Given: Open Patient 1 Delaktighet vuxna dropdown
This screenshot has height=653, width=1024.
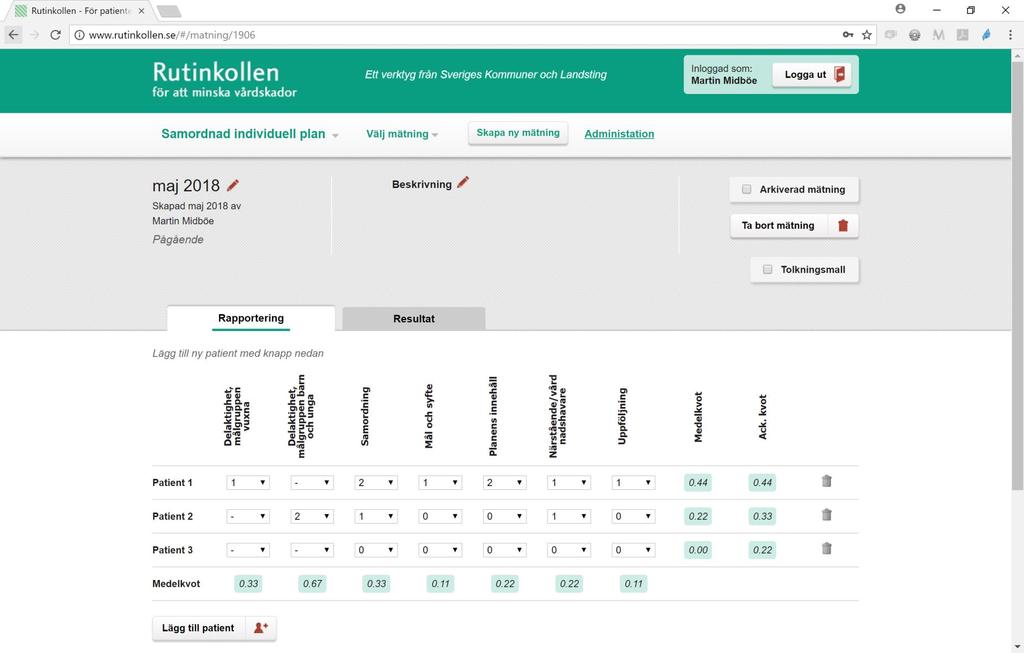Looking at the screenshot, I should pyautogui.click(x=248, y=483).
